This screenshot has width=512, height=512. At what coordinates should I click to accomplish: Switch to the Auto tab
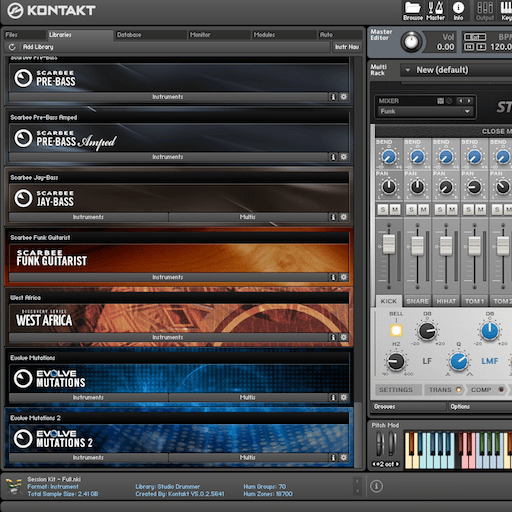tap(340, 35)
